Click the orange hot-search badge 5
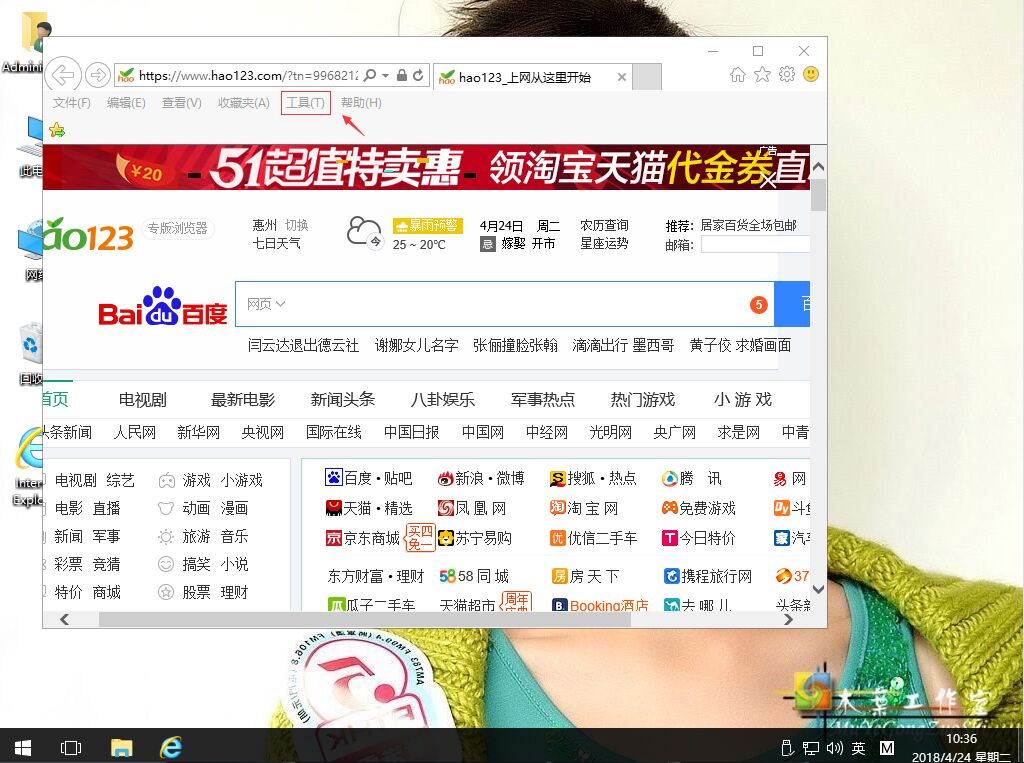 coord(758,304)
